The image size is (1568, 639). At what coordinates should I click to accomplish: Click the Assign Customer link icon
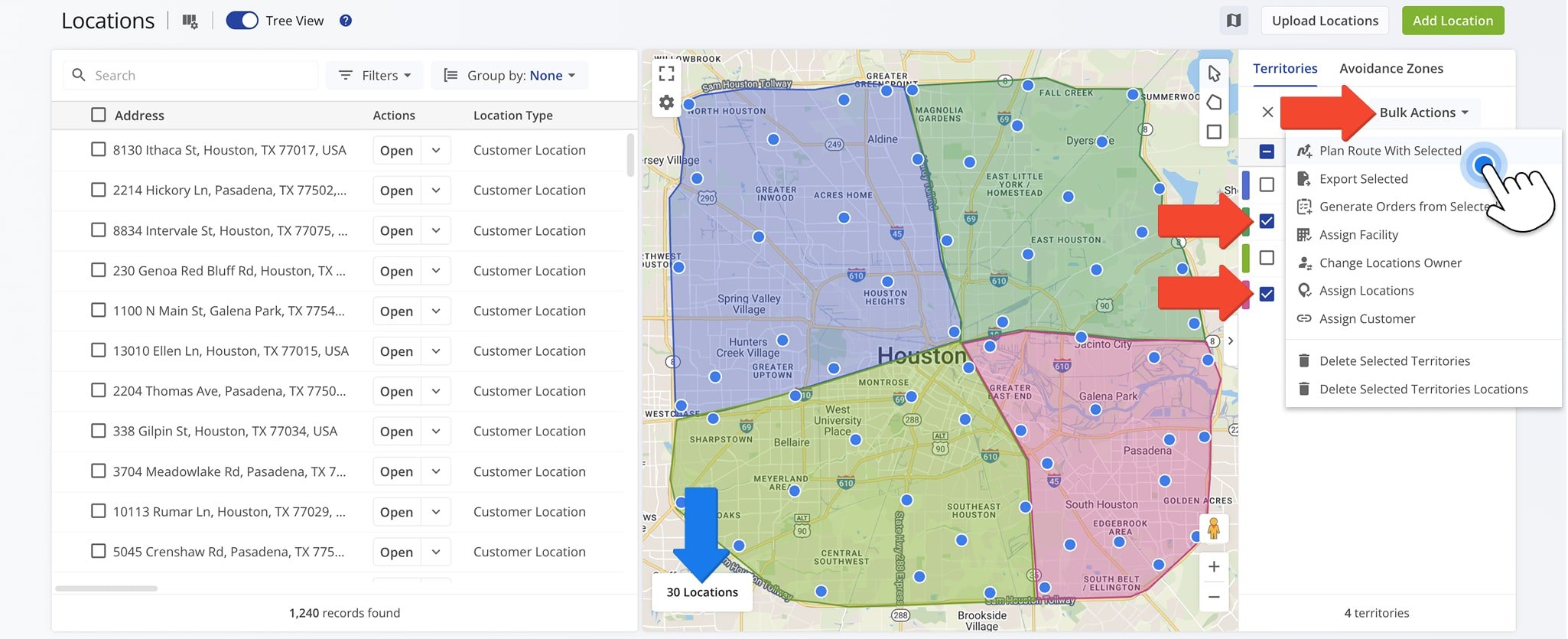click(x=1304, y=319)
